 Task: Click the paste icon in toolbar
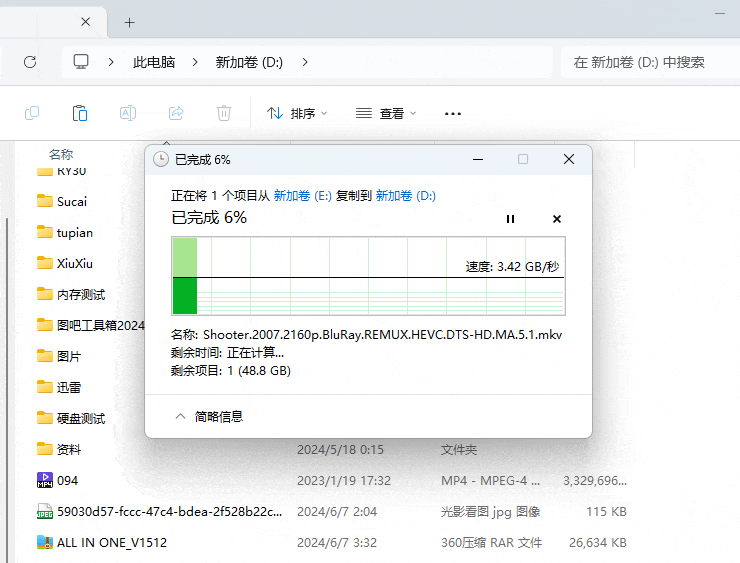[x=80, y=113]
